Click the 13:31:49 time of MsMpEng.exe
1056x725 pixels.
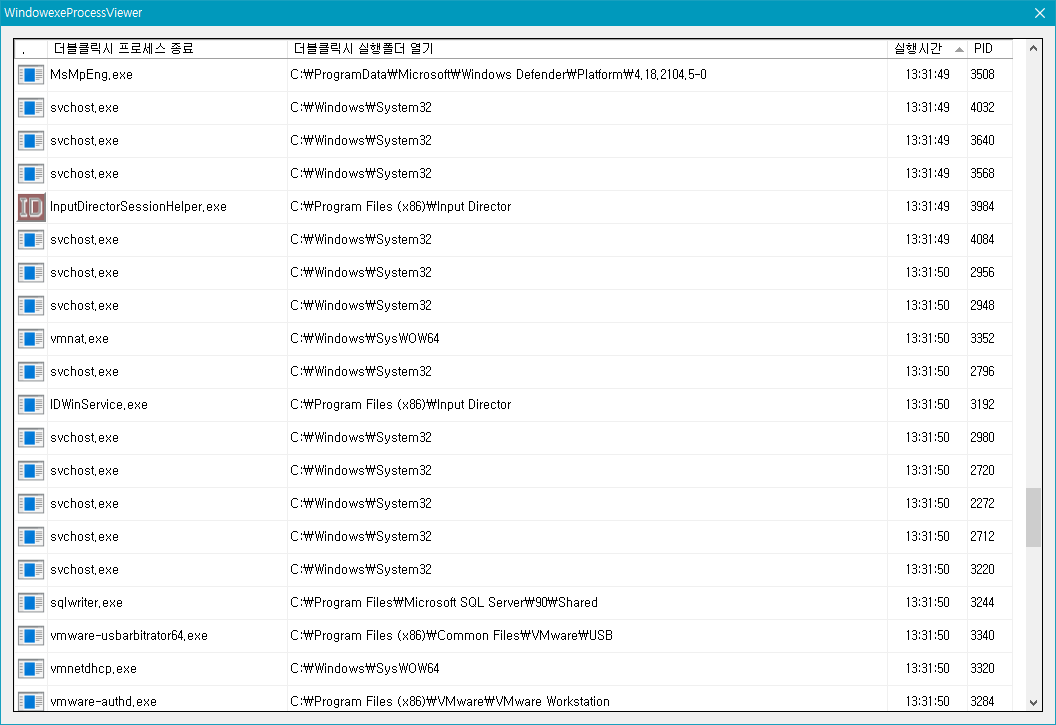click(x=927, y=75)
